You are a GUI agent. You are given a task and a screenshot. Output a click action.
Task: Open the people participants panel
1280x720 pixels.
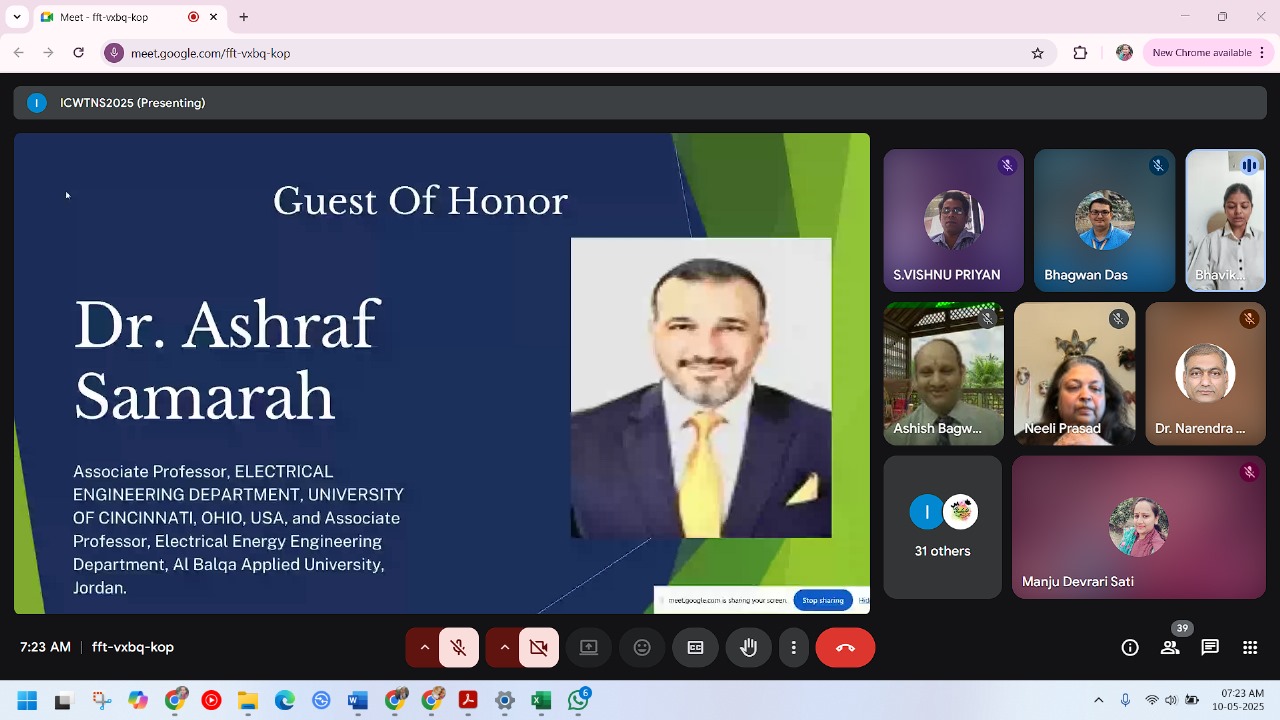[1170, 648]
